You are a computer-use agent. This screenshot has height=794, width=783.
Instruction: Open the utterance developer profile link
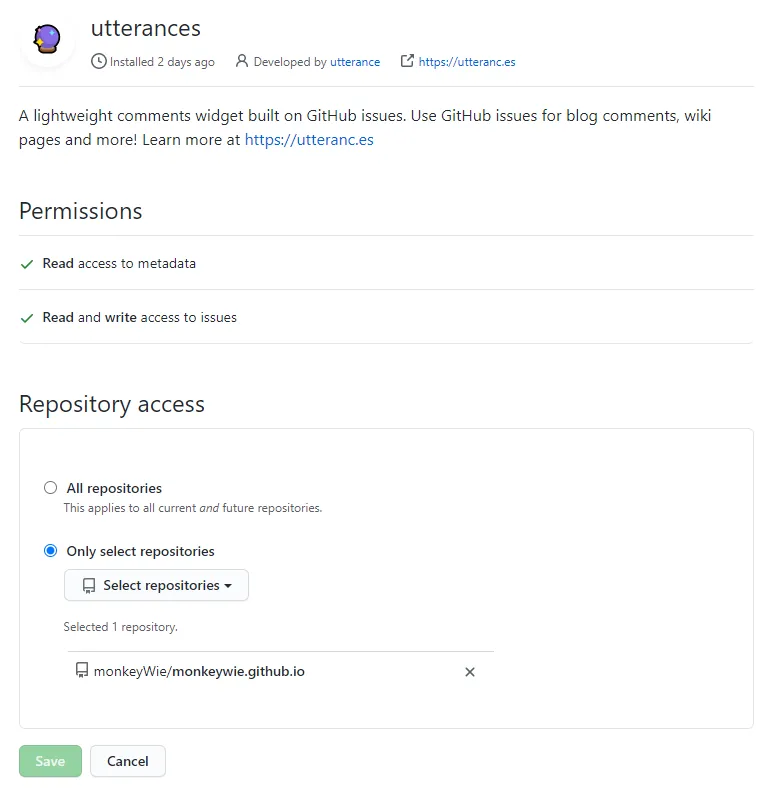tap(355, 62)
